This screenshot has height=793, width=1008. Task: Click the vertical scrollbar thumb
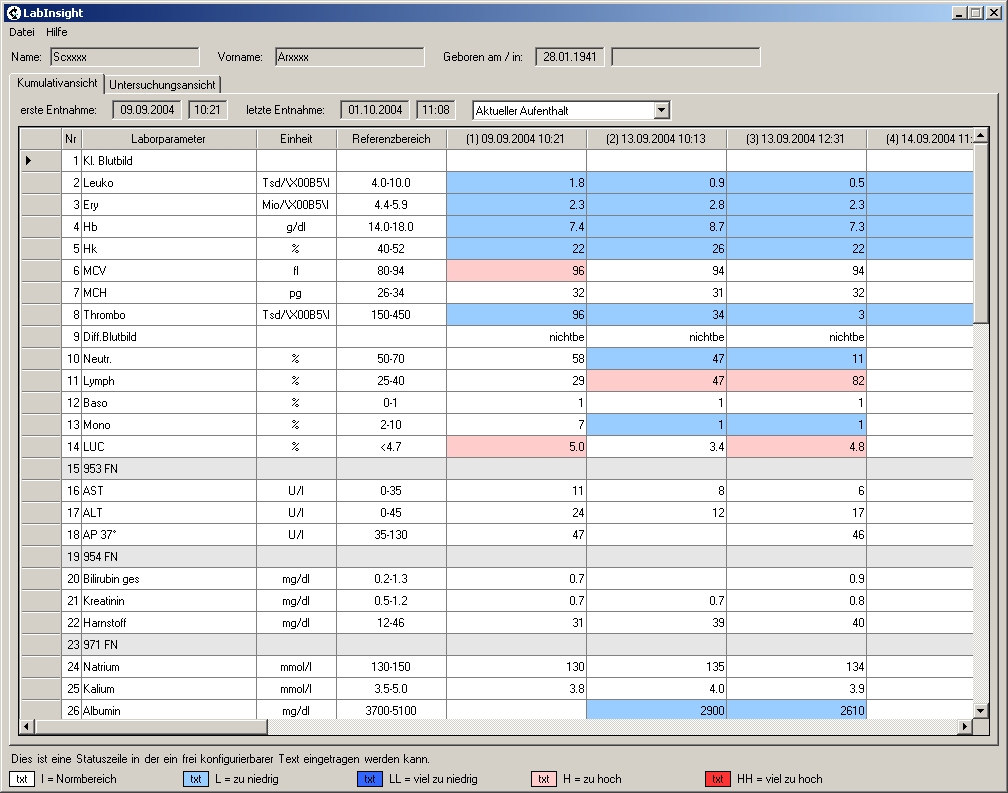(980, 233)
